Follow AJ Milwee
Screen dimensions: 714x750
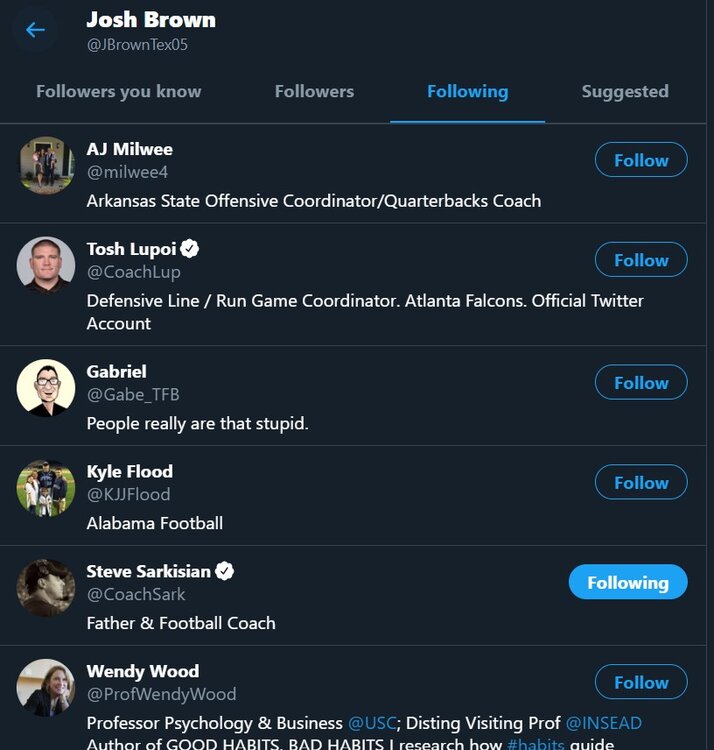tap(641, 160)
